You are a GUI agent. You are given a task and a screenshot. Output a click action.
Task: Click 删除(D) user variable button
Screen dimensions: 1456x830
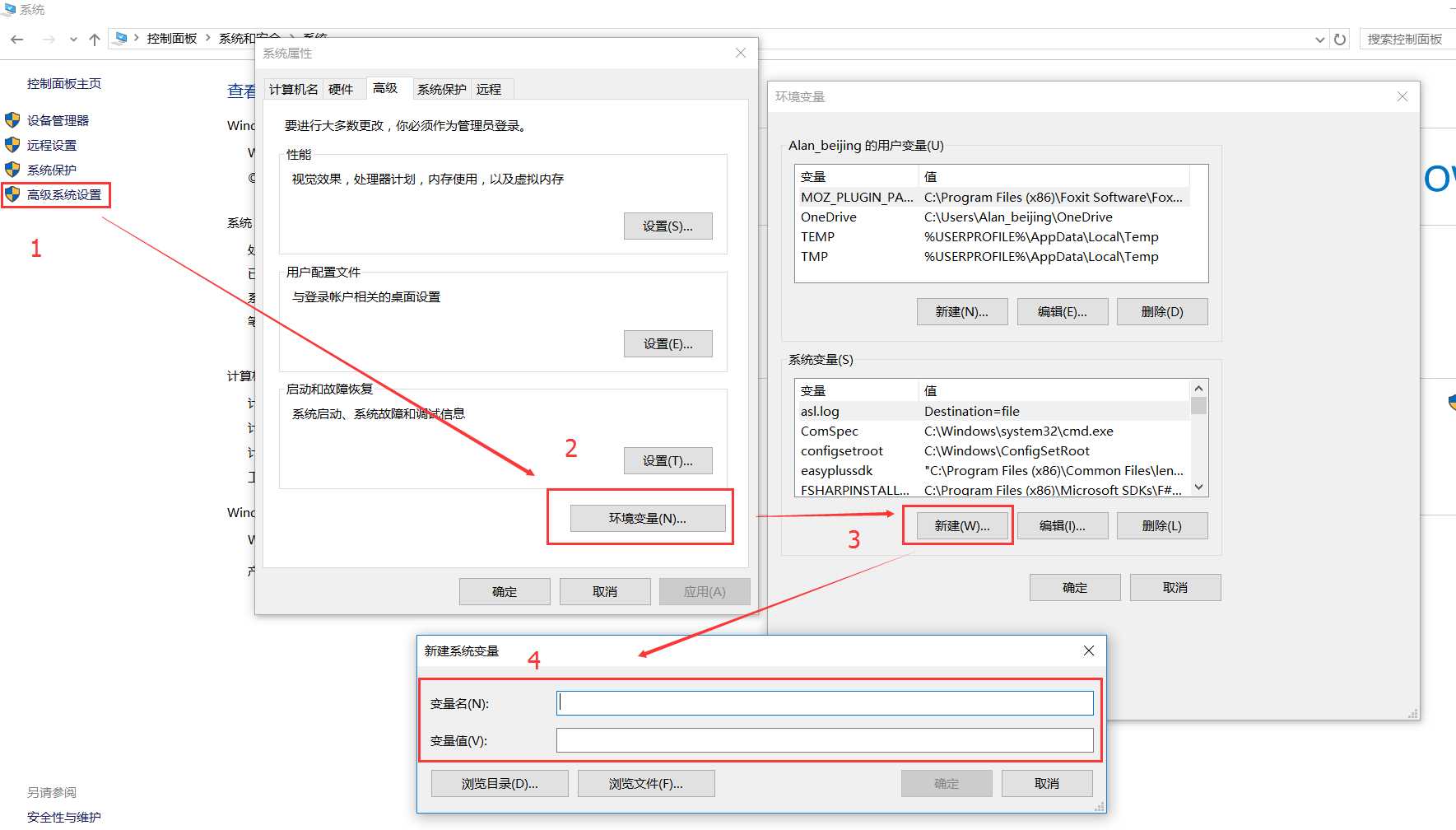1162,311
